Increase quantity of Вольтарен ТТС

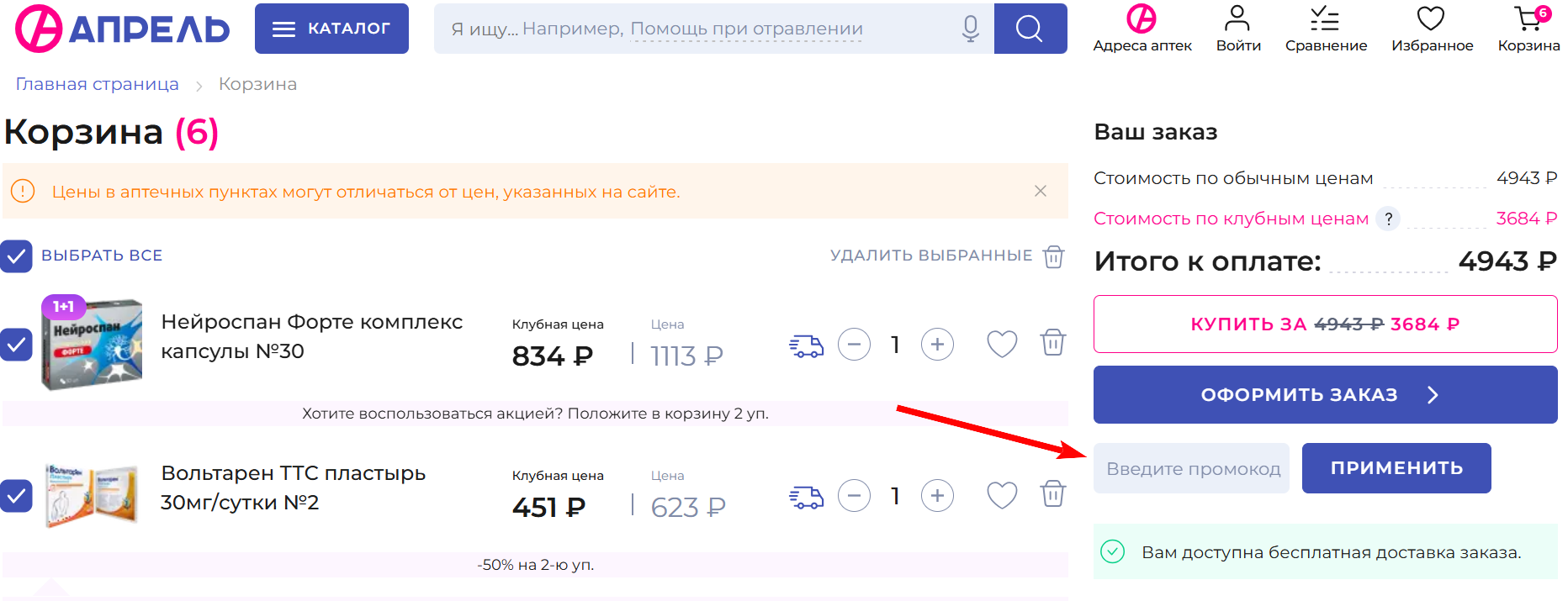point(937,495)
